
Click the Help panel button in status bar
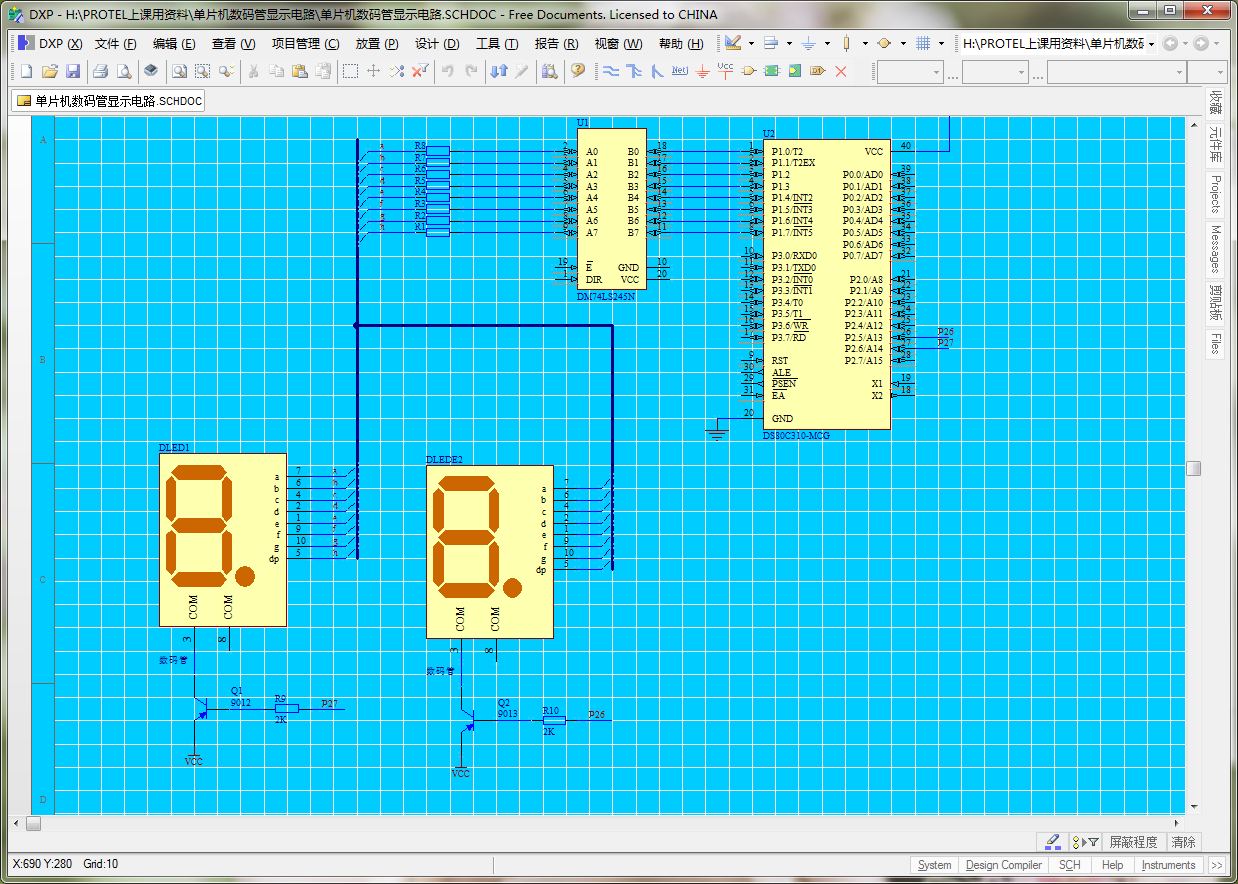1112,865
